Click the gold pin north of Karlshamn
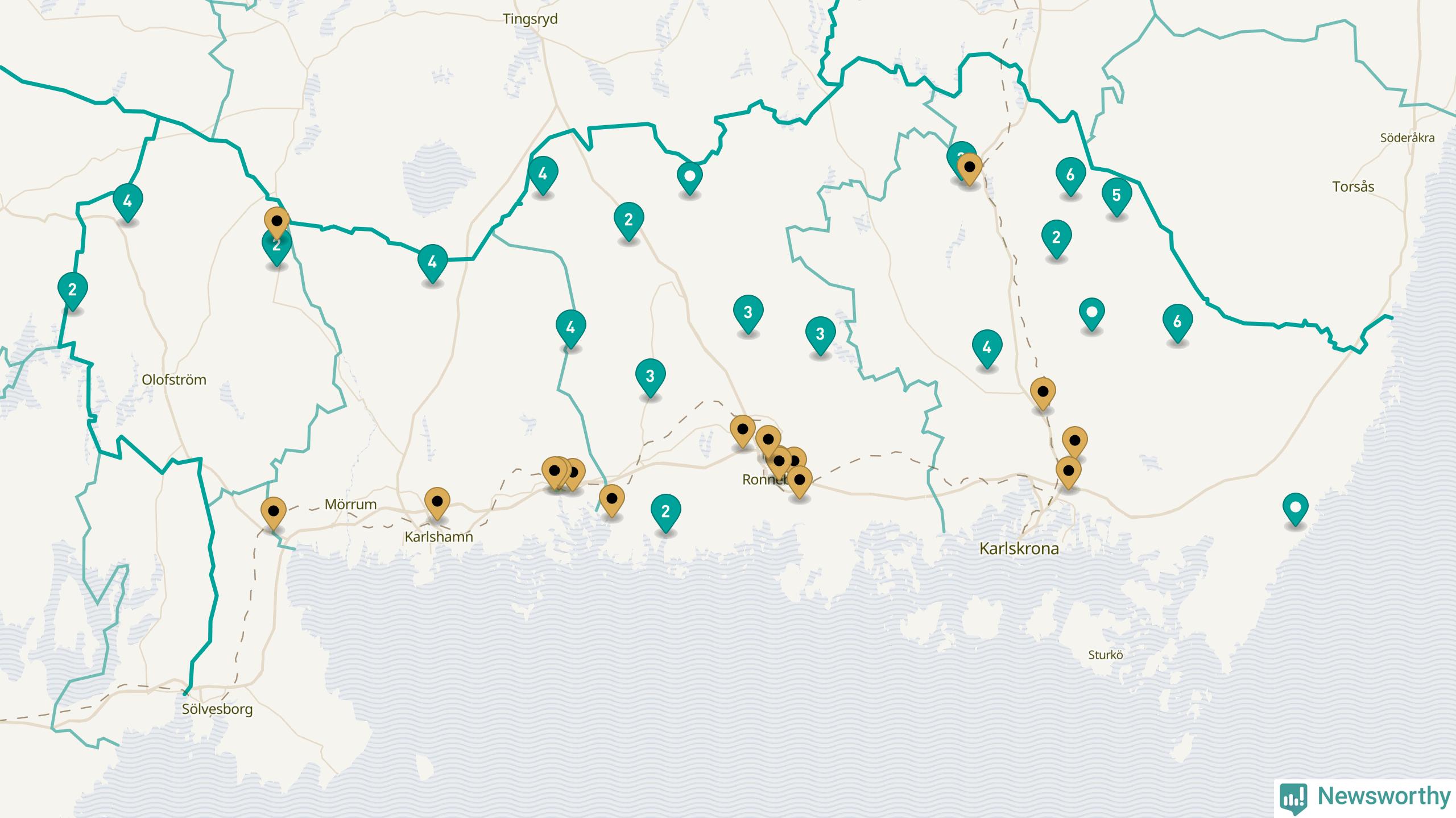This screenshot has height=818, width=1456. pos(437,502)
